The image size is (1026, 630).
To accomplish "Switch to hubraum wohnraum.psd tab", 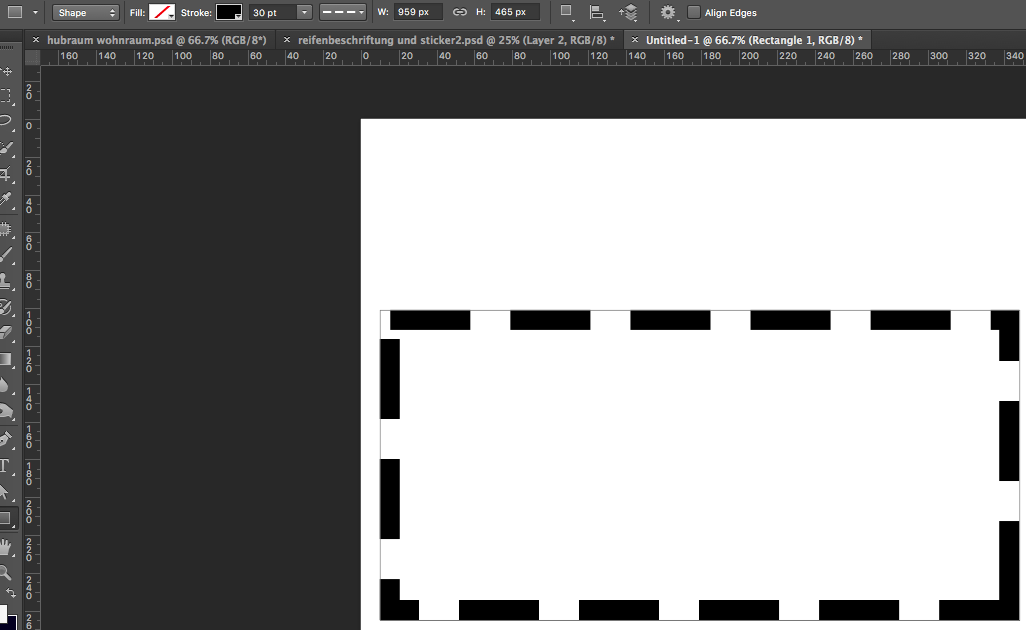I will (157, 40).
